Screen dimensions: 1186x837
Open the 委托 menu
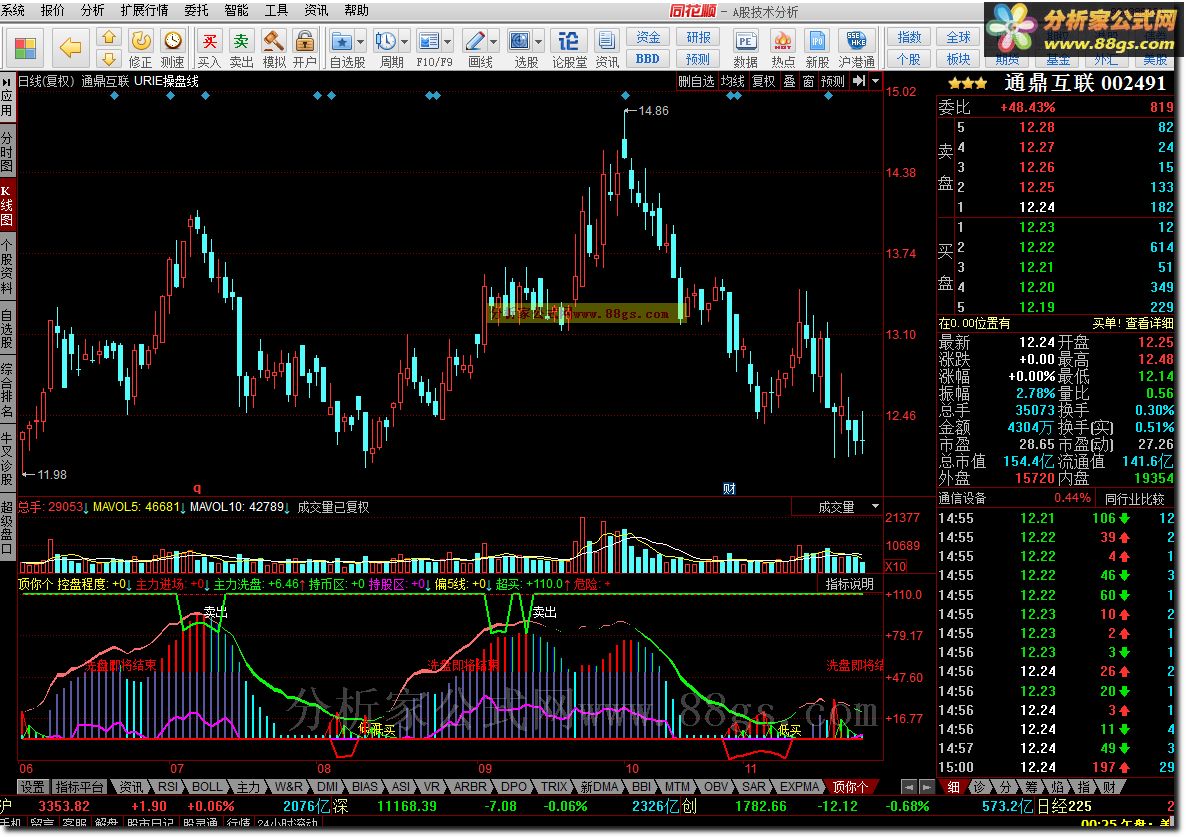point(197,11)
